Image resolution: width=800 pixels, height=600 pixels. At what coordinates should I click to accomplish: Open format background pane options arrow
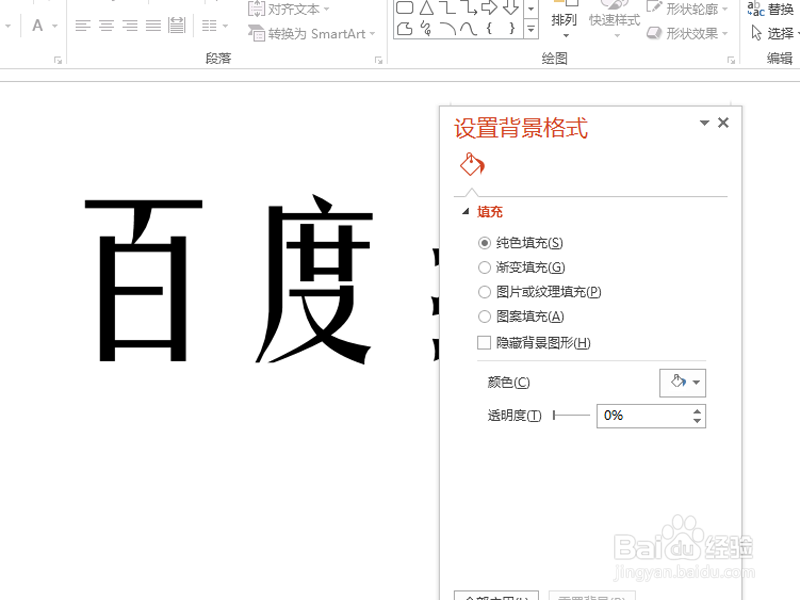705,122
